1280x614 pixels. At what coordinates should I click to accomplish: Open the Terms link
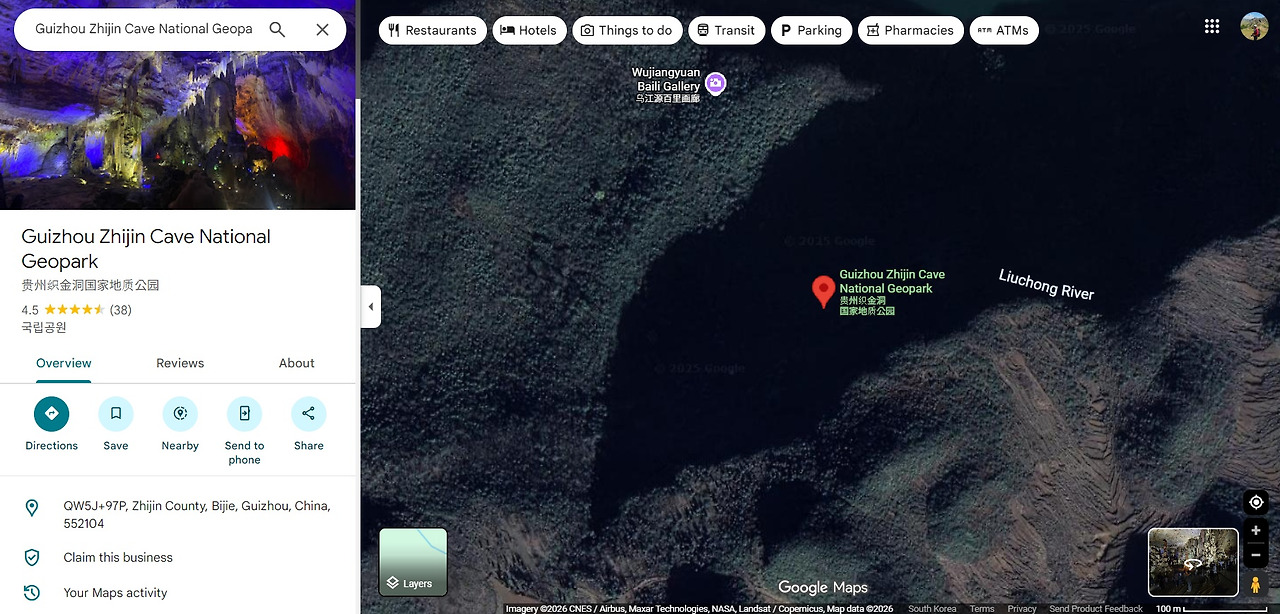[x=982, y=608]
